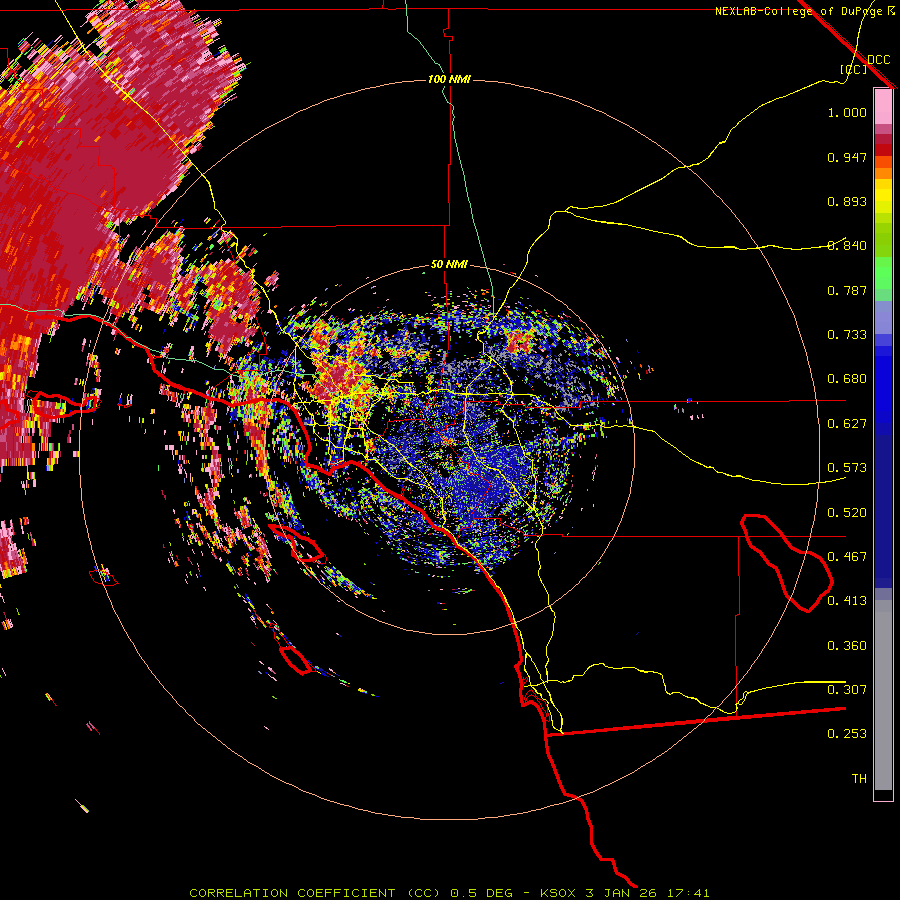Select the 0.413 value on the scale
The image size is (900, 900).
click(847, 601)
